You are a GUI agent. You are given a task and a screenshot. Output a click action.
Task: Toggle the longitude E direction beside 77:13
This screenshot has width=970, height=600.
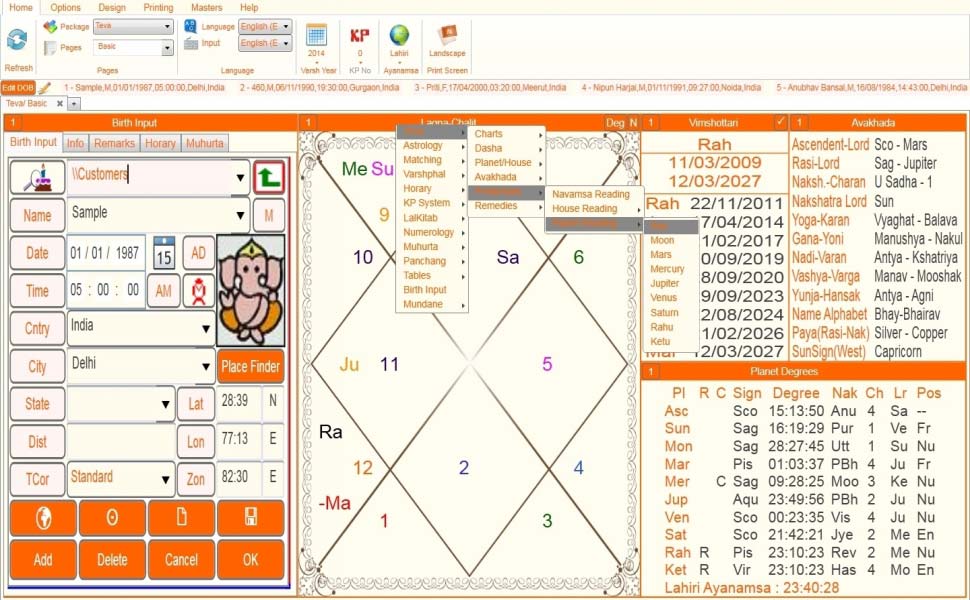click(273, 439)
